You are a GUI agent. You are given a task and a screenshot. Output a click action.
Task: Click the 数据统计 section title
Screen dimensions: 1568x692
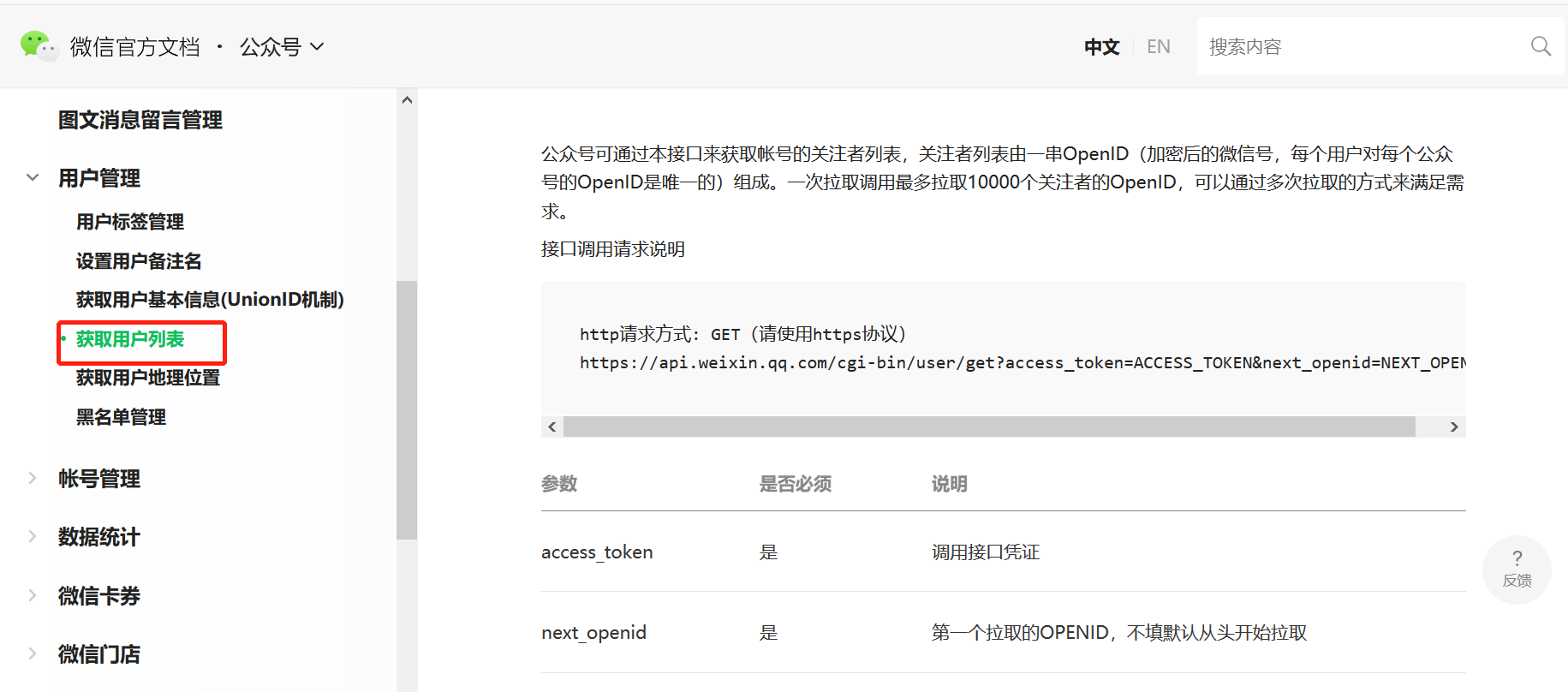tap(99, 537)
